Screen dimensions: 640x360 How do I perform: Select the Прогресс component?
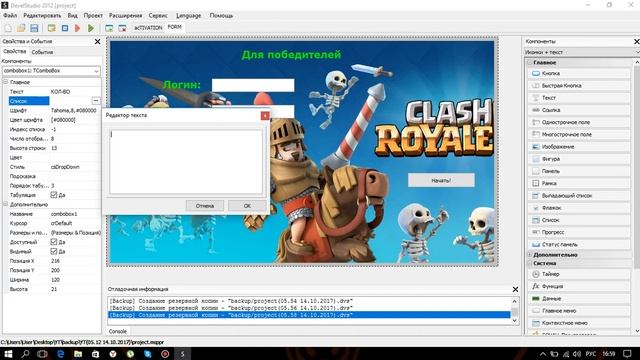click(x=580, y=232)
